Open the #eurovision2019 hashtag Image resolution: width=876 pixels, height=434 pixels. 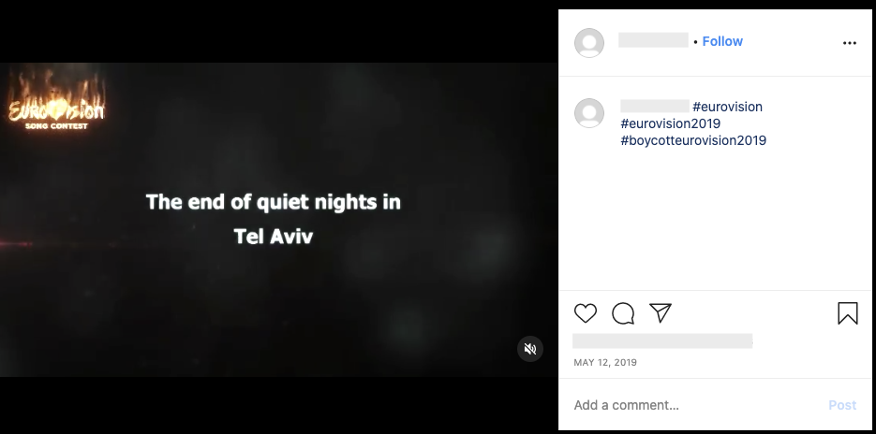tap(670, 124)
